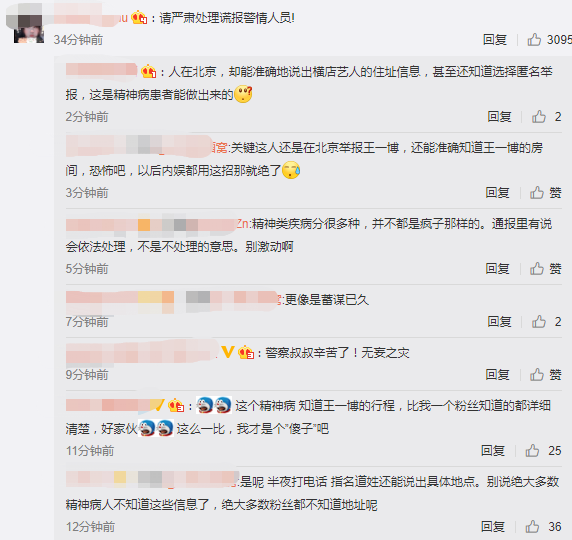Viewport: 572px width, 540px height.
Task: Like the 3分钟前 reply about 王一博的房间
Action: (537, 193)
